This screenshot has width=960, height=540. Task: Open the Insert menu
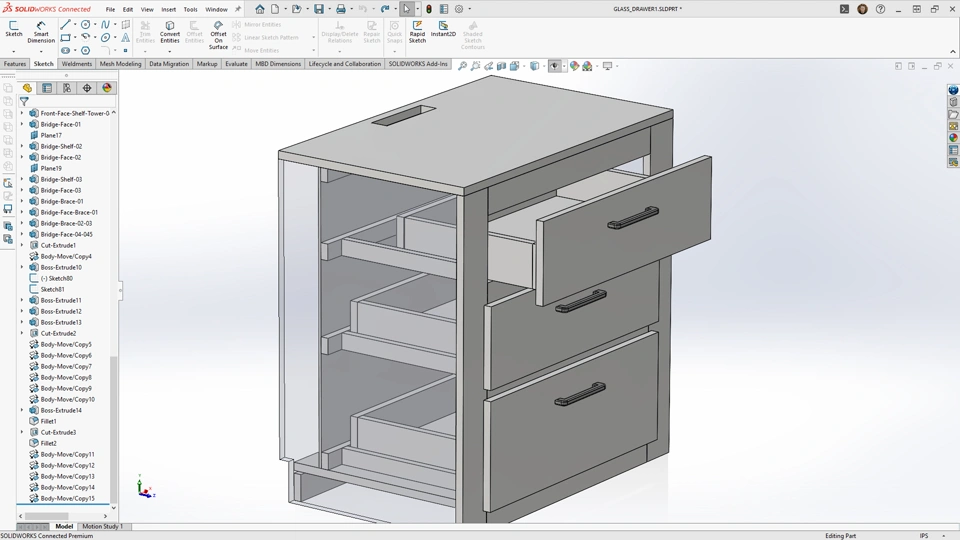(168, 9)
